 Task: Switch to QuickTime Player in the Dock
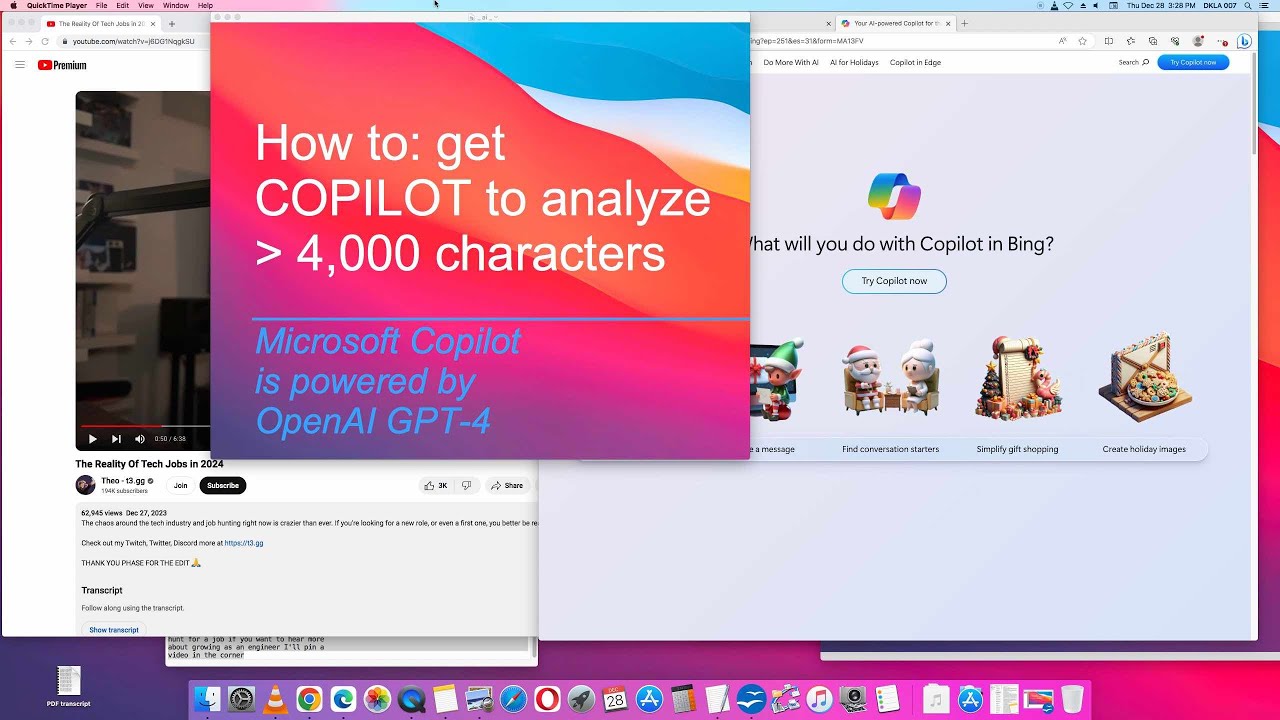point(411,699)
